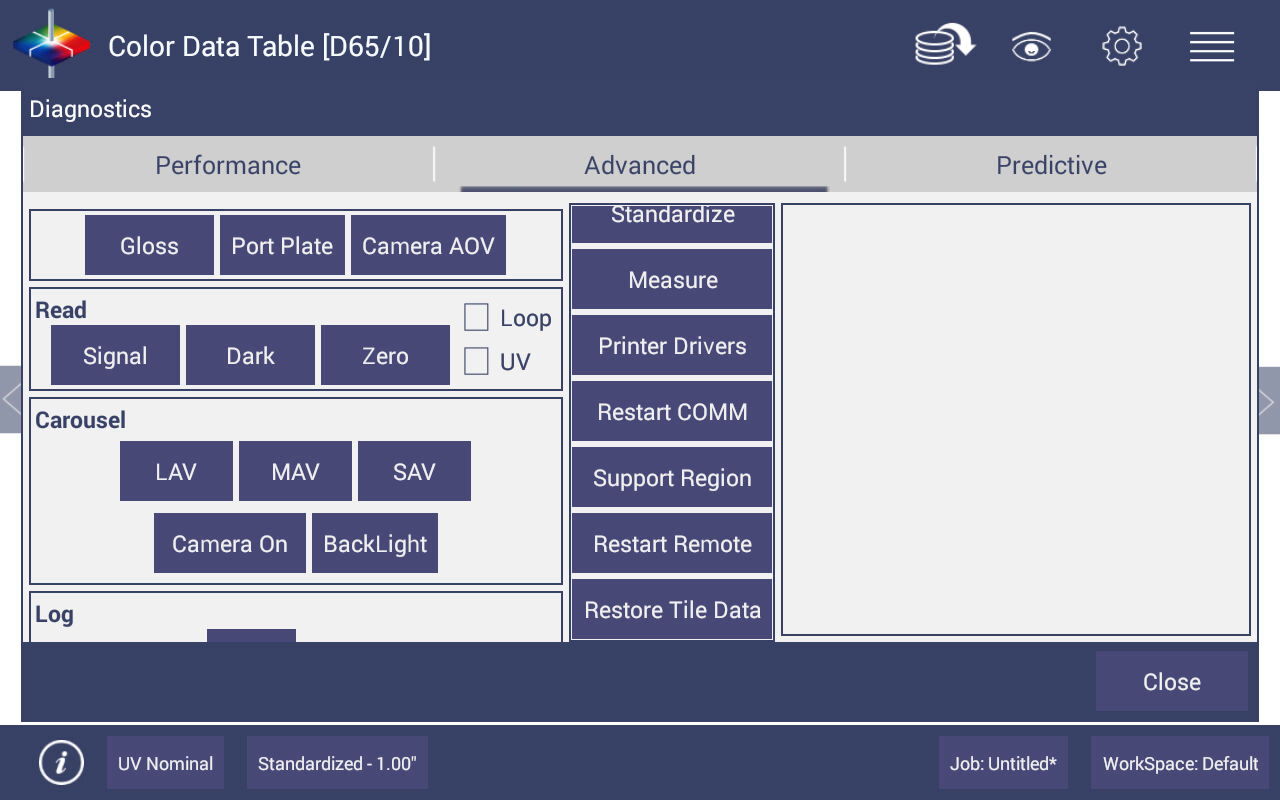Set carousel to MAV
Viewport: 1280px width, 800px height.
[295, 471]
